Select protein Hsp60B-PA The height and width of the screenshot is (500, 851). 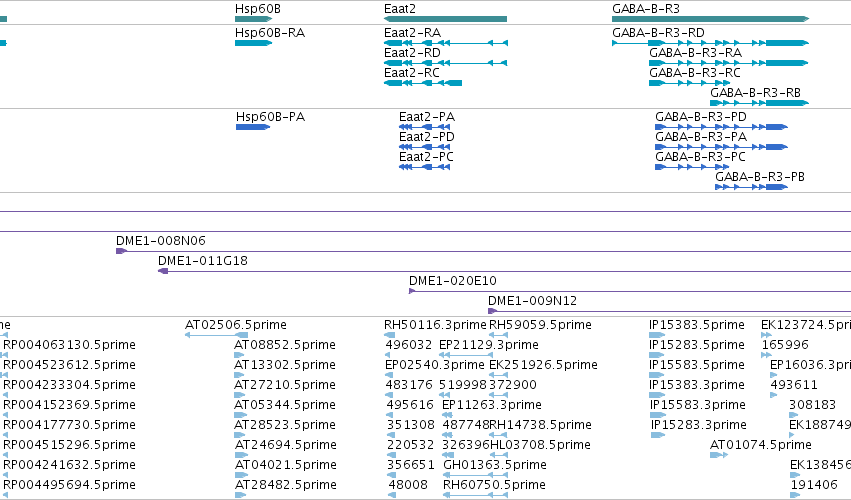tap(270, 117)
